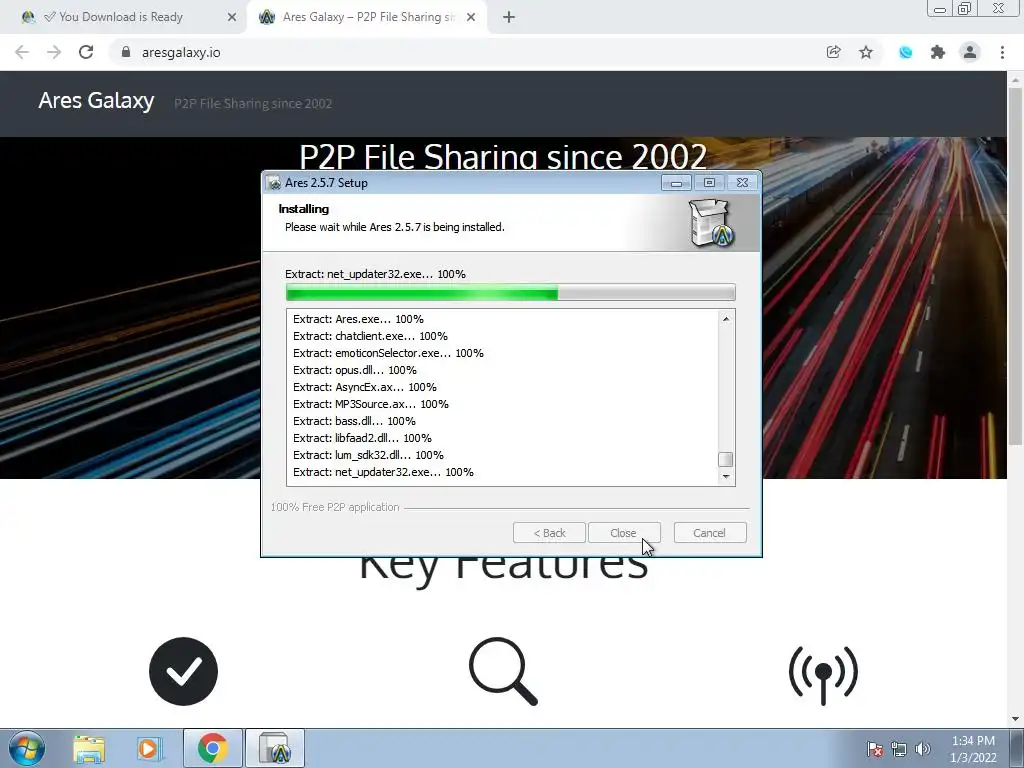Click the Ares installer box icon in header
Screen dimensions: 1024x768
pyautogui.click(x=711, y=223)
